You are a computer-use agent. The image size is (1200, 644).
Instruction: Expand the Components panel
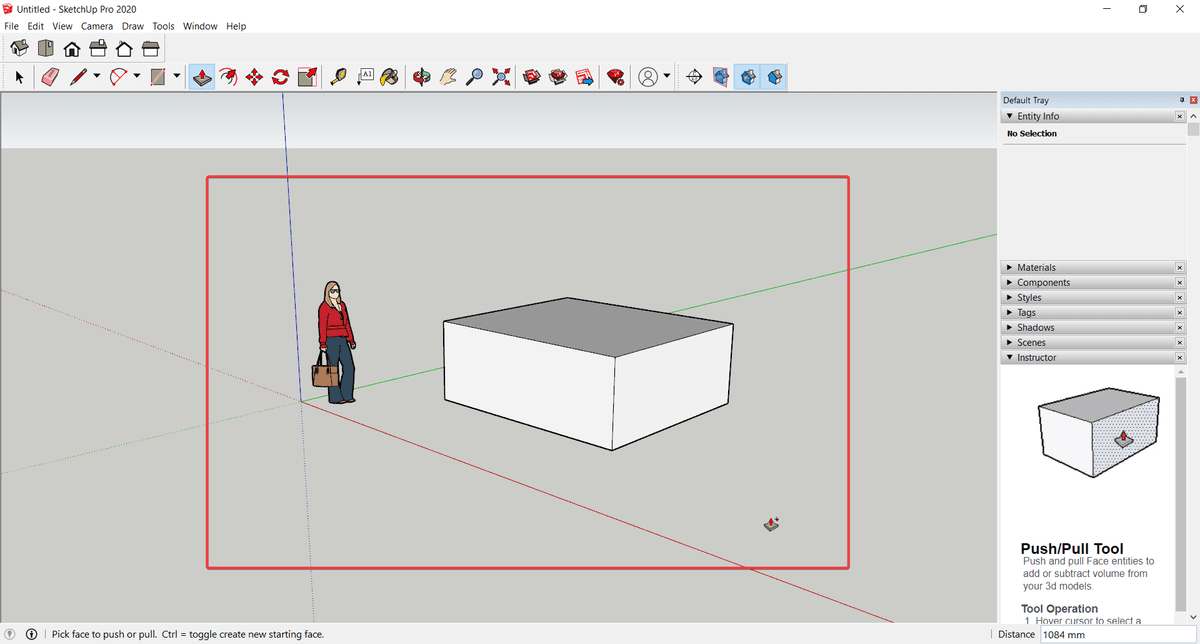pos(1009,282)
